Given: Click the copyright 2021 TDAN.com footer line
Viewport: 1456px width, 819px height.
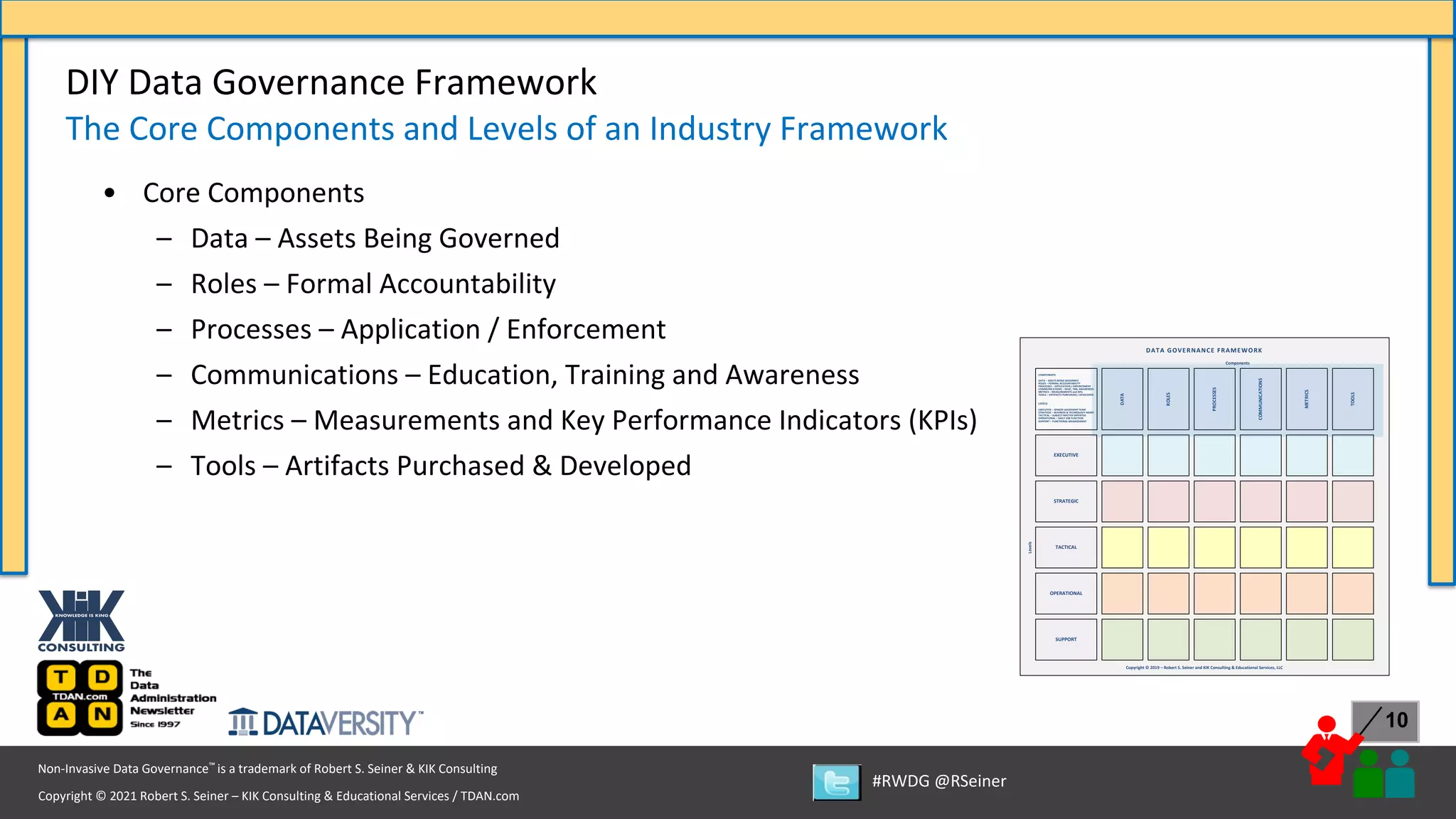Looking at the screenshot, I should 279,796.
